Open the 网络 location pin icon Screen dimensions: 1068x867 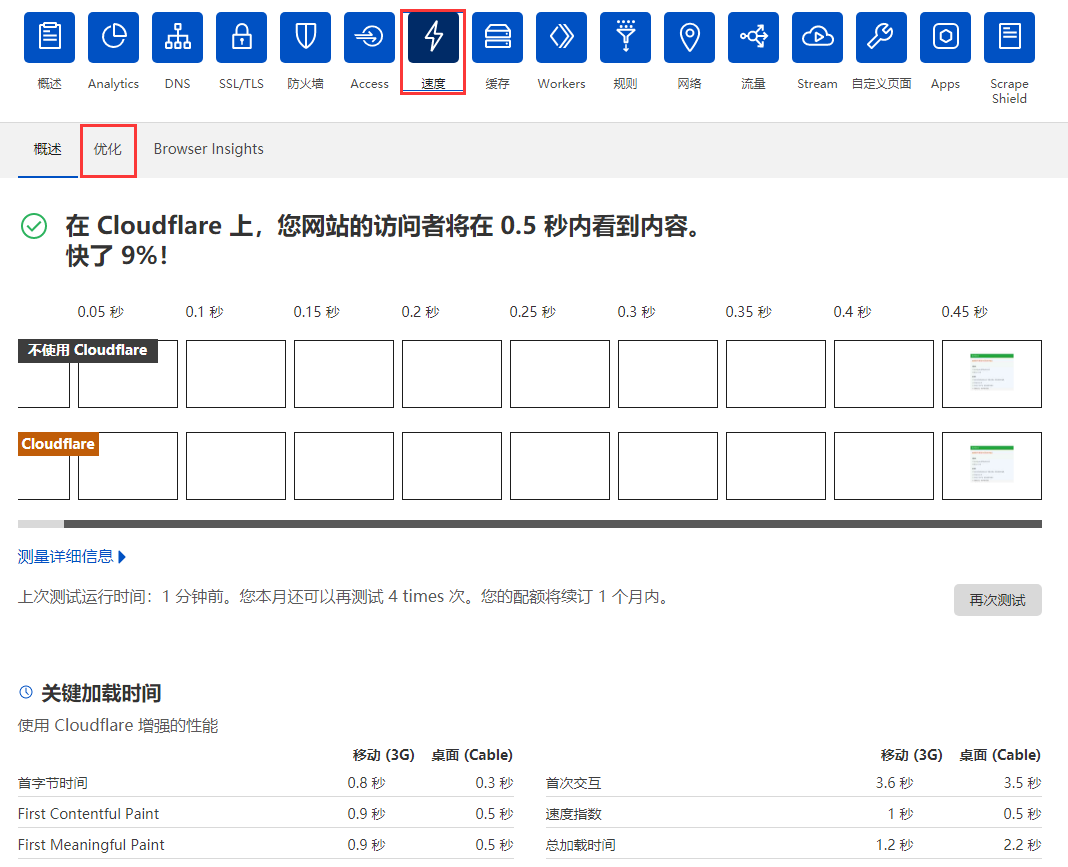coord(689,37)
